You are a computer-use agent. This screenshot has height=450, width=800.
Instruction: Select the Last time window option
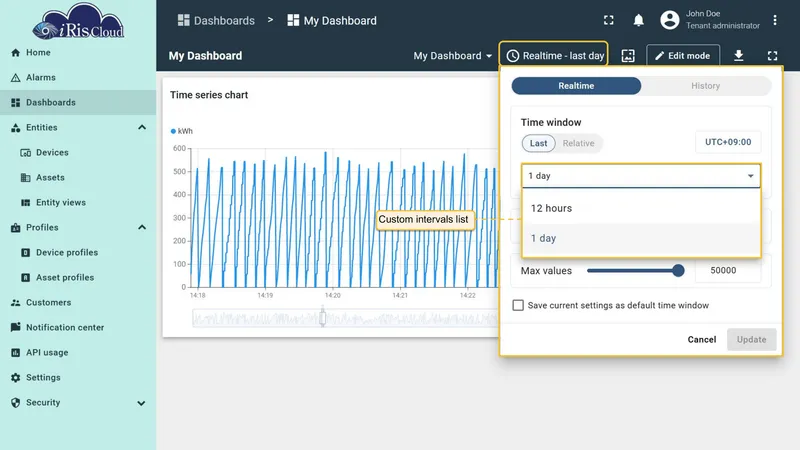click(x=538, y=143)
